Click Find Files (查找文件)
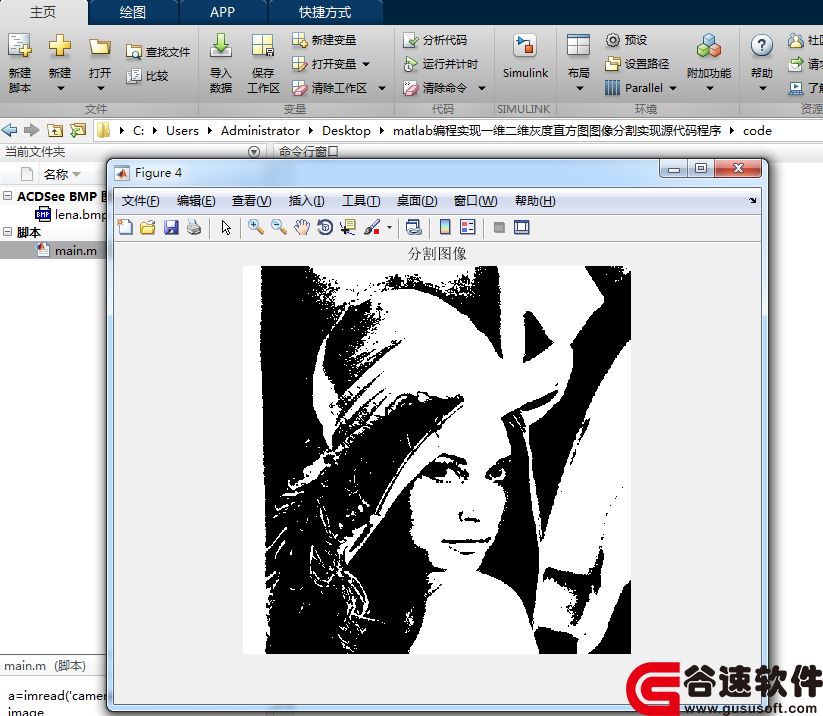The height and width of the screenshot is (716, 823). 158,52
